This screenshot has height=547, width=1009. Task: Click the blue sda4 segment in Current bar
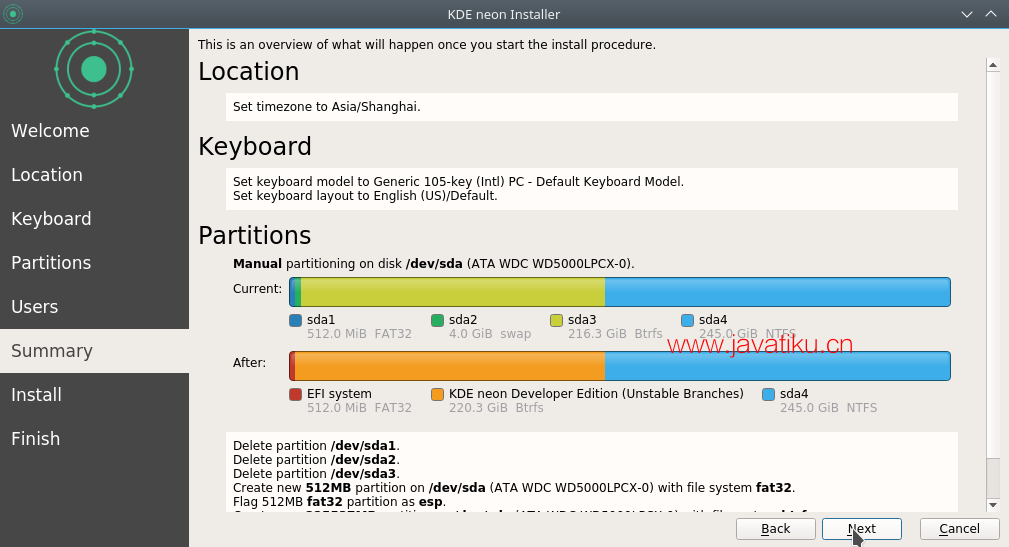pos(777,292)
